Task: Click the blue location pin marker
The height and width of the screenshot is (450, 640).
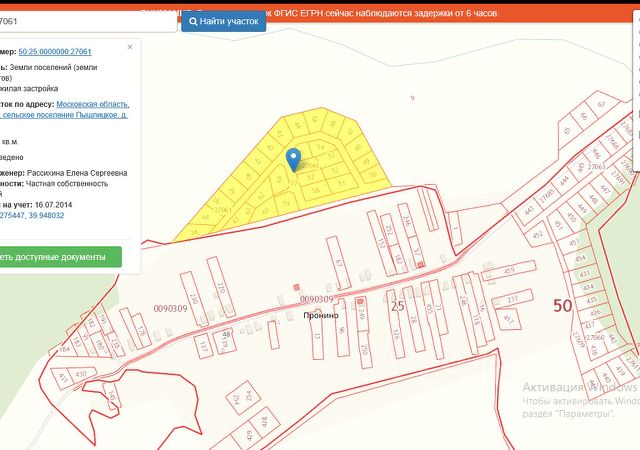Action: tap(293, 158)
